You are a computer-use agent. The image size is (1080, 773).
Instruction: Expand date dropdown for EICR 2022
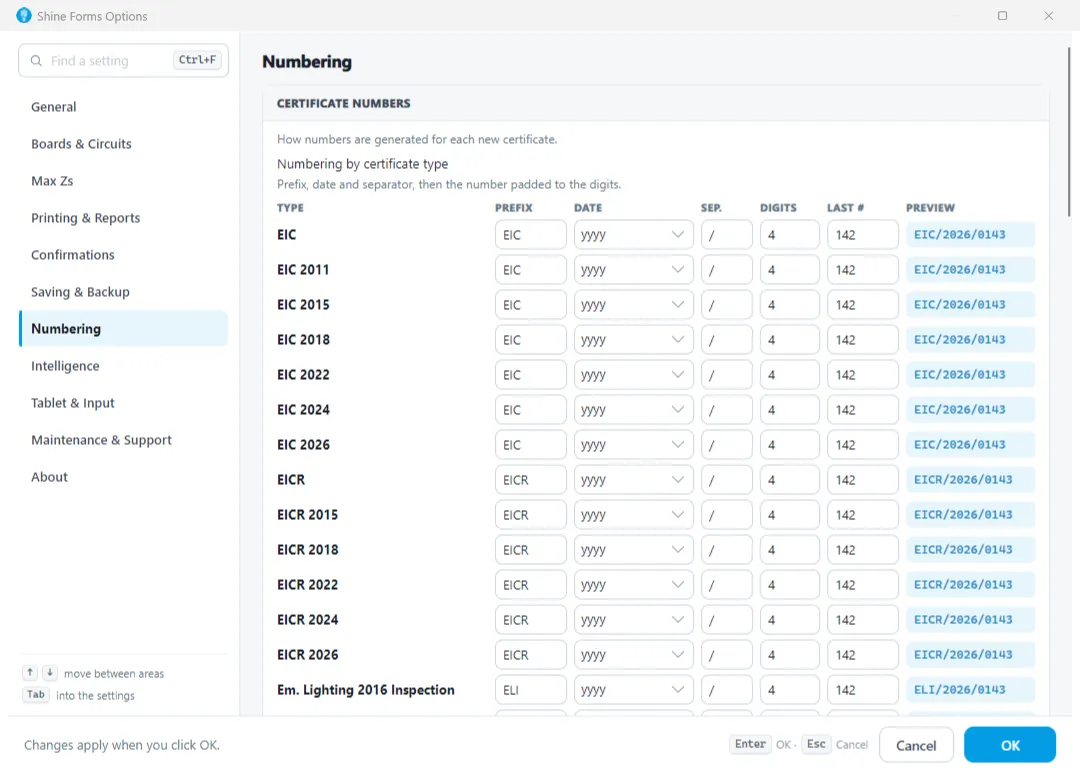pyautogui.click(x=633, y=585)
